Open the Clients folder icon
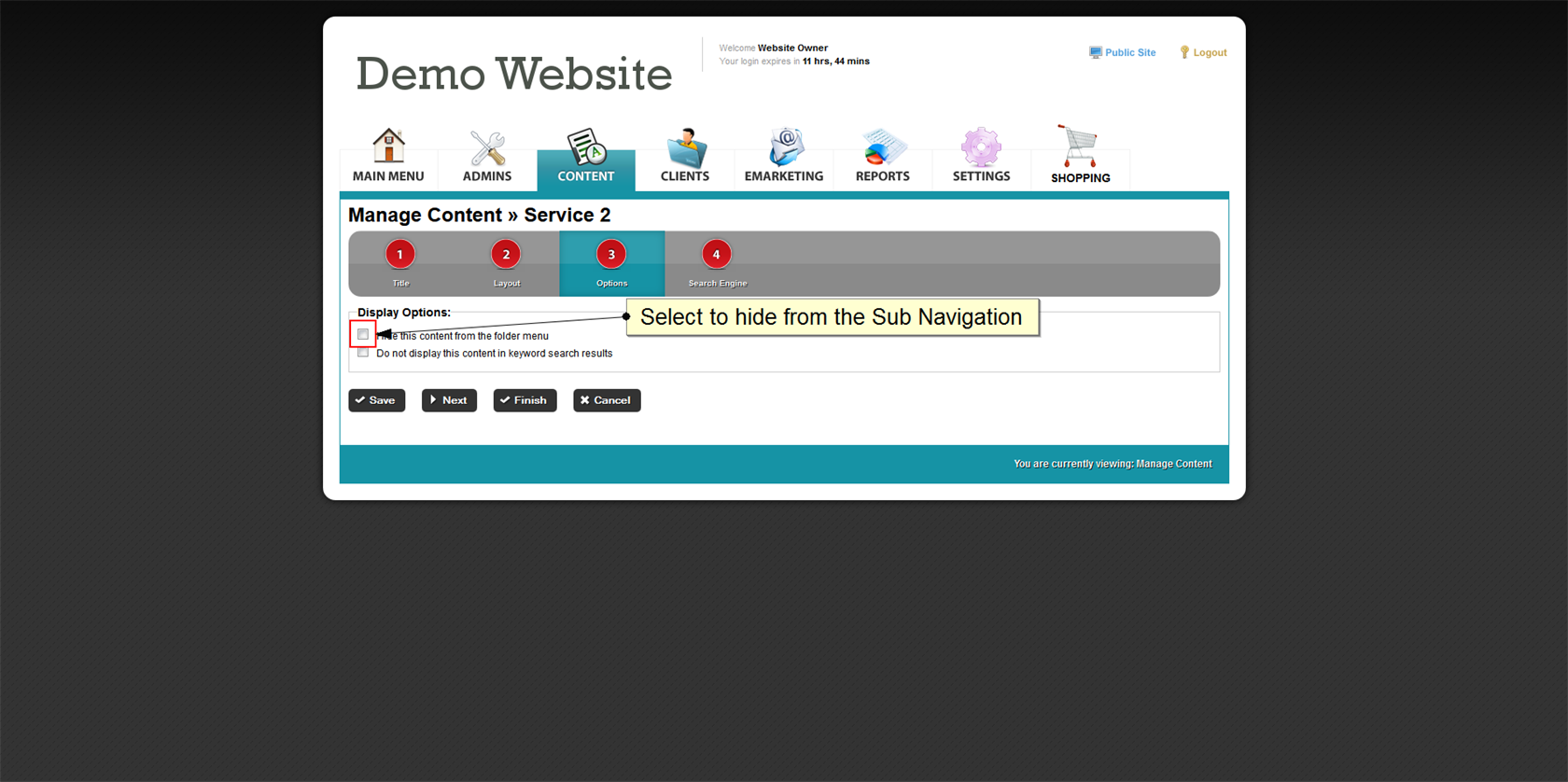This screenshot has height=782, width=1568. (685, 148)
